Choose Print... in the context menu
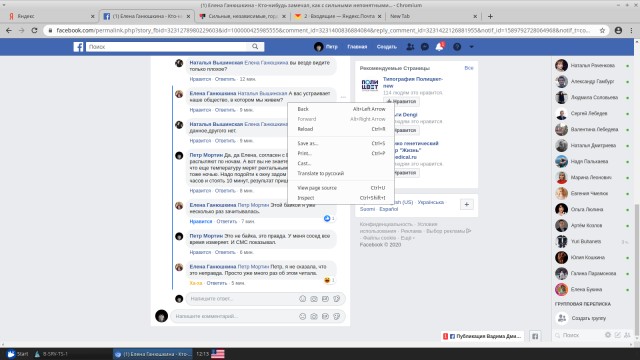The width and height of the screenshot is (640, 360). tap(341, 153)
